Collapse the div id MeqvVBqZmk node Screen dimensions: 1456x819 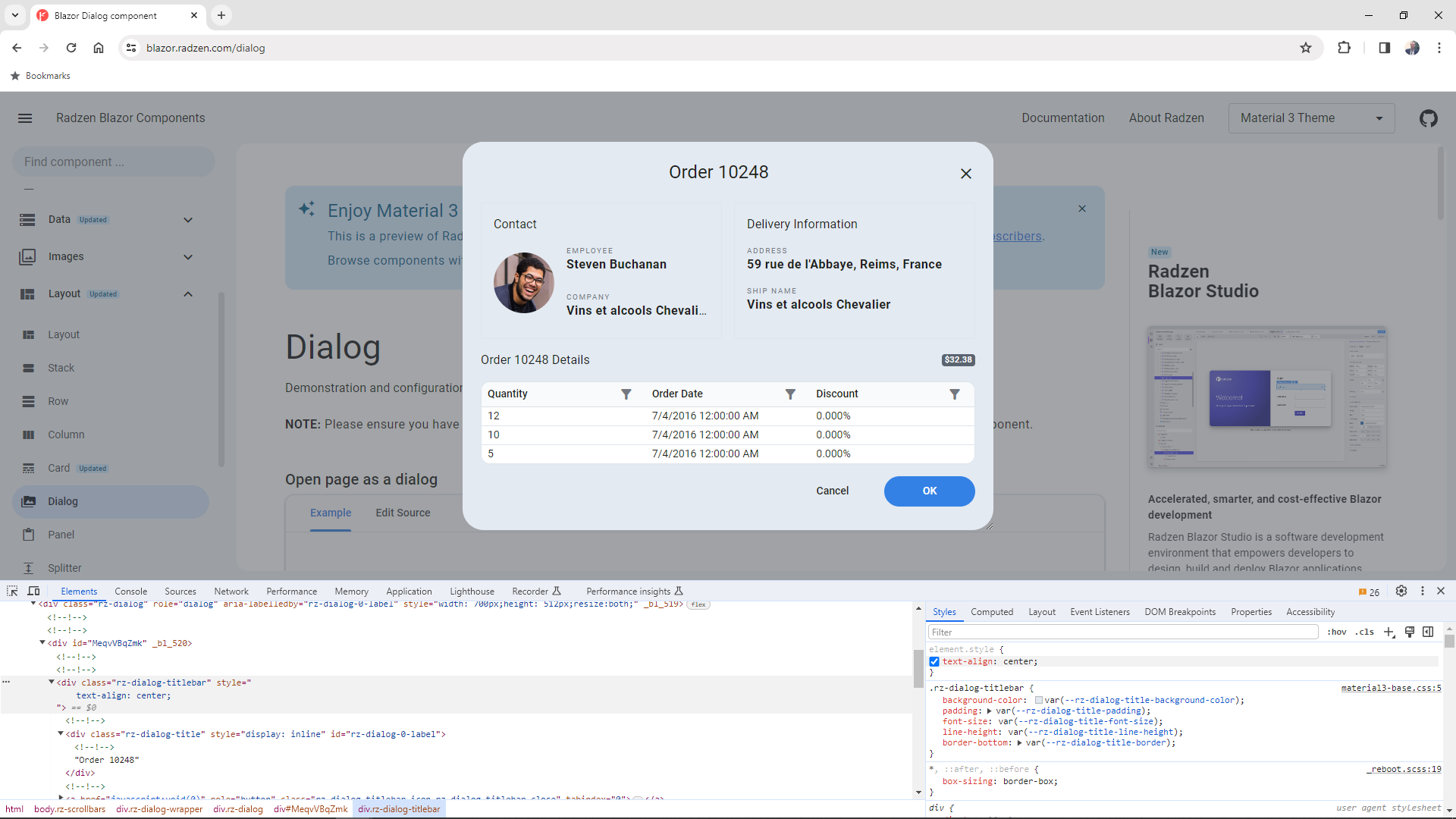point(42,643)
